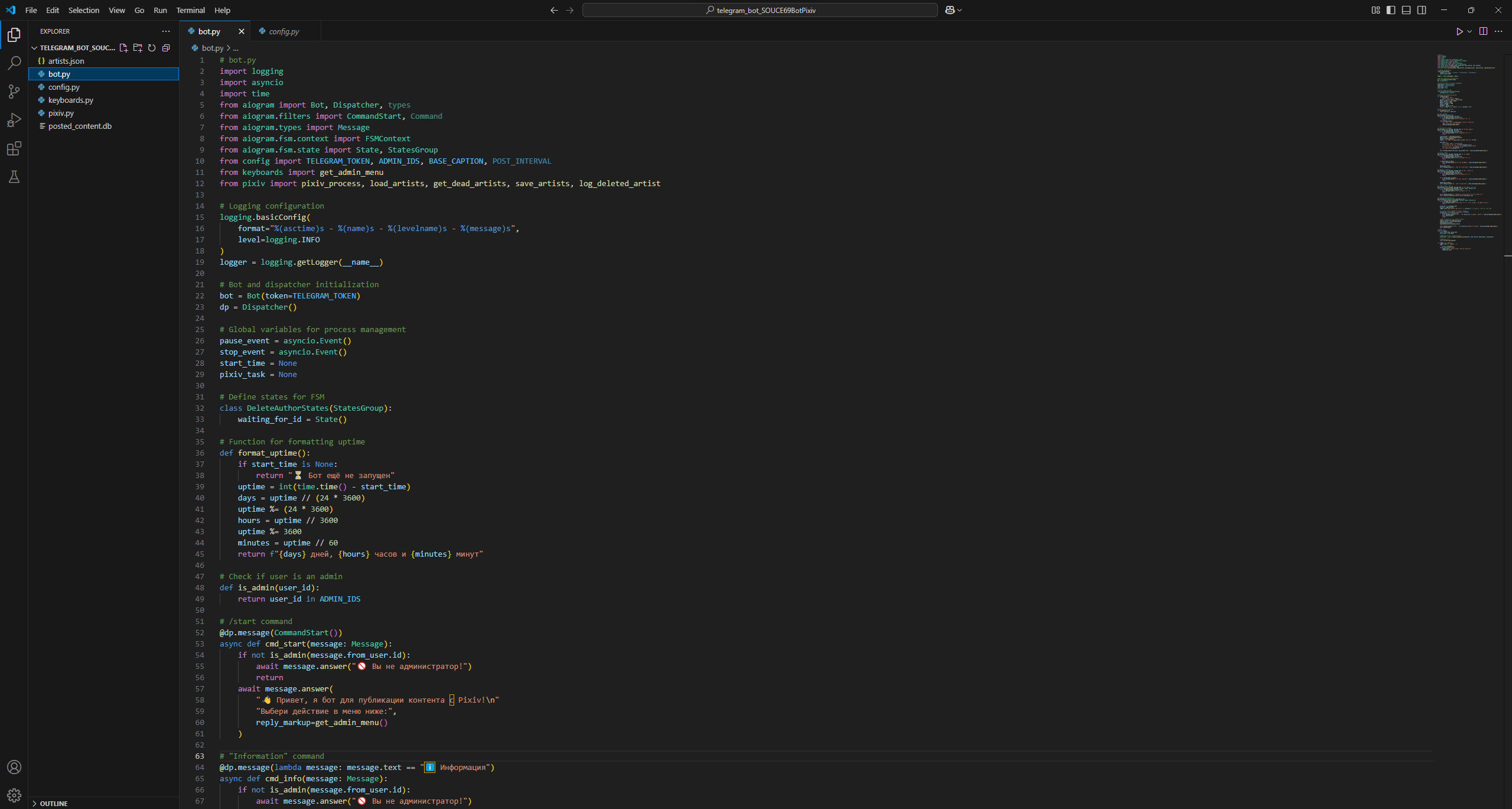Click the VS Code logo icon
Image resolution: width=1512 pixels, height=809 pixels.
[11, 10]
